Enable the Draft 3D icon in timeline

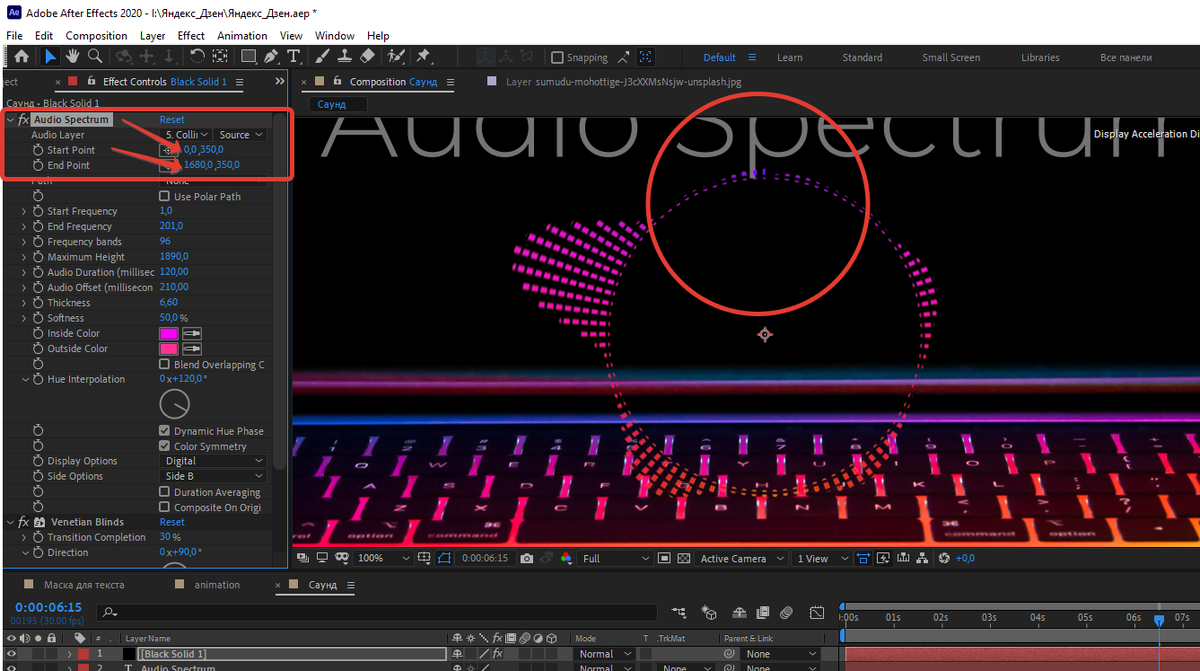click(710, 612)
